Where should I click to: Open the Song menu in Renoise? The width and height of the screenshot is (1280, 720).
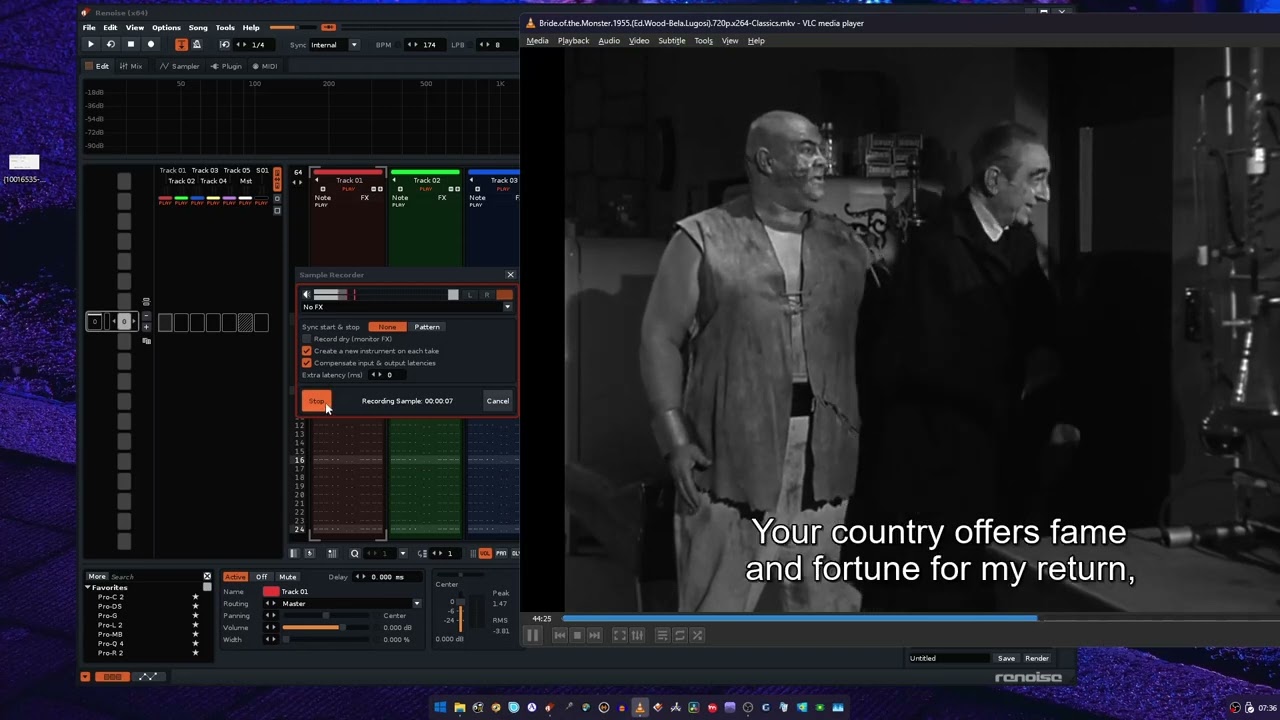[x=198, y=28]
